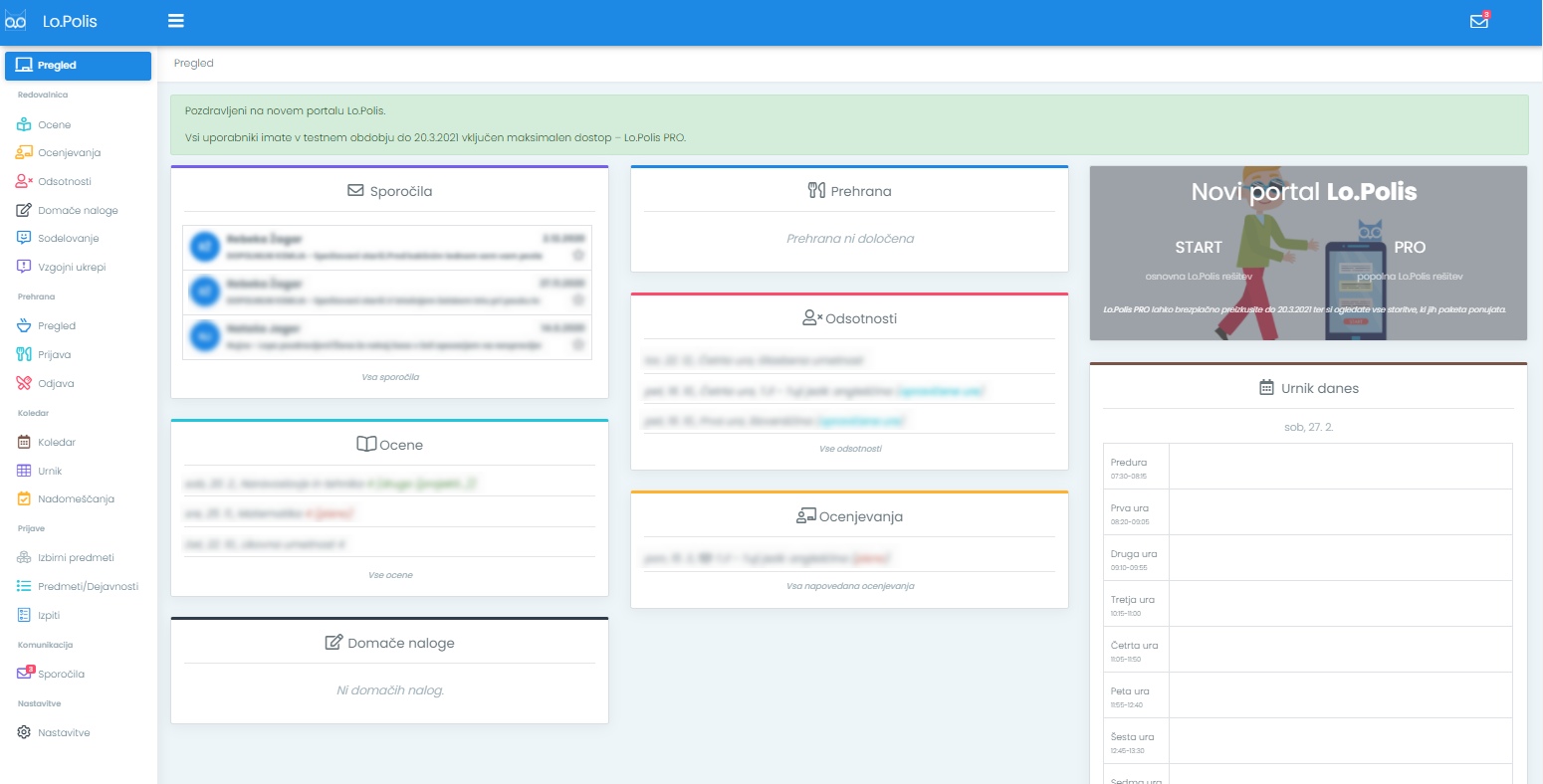The image size is (1543, 784).
Task: Click the Odsotnosti sidebar person icon
Action: [x=24, y=182]
